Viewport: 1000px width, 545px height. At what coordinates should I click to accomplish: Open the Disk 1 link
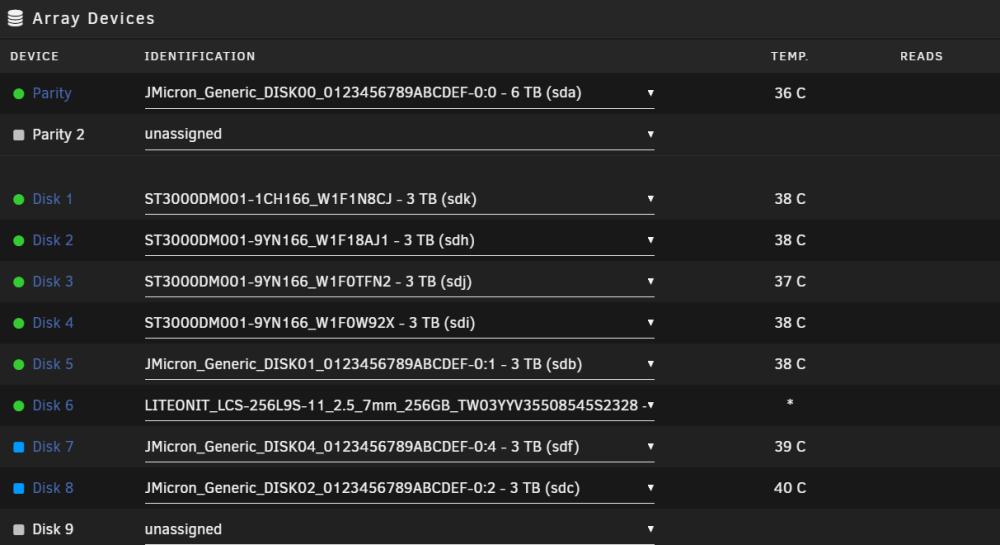pos(52,199)
